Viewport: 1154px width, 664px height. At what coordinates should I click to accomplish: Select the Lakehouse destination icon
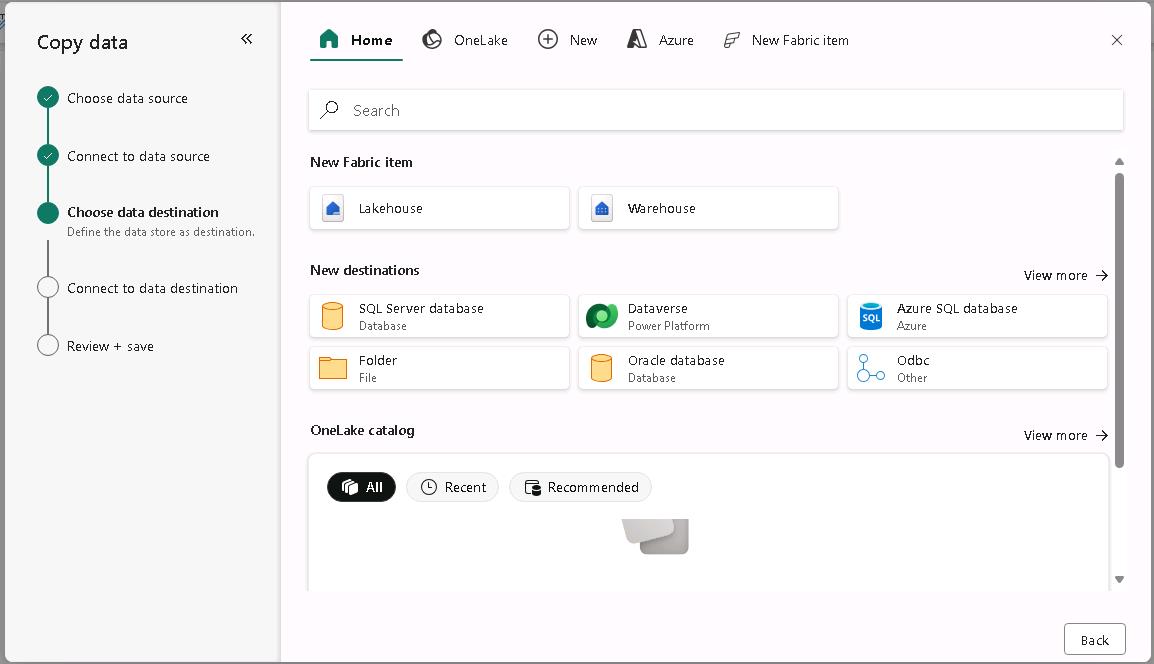pyautogui.click(x=333, y=209)
